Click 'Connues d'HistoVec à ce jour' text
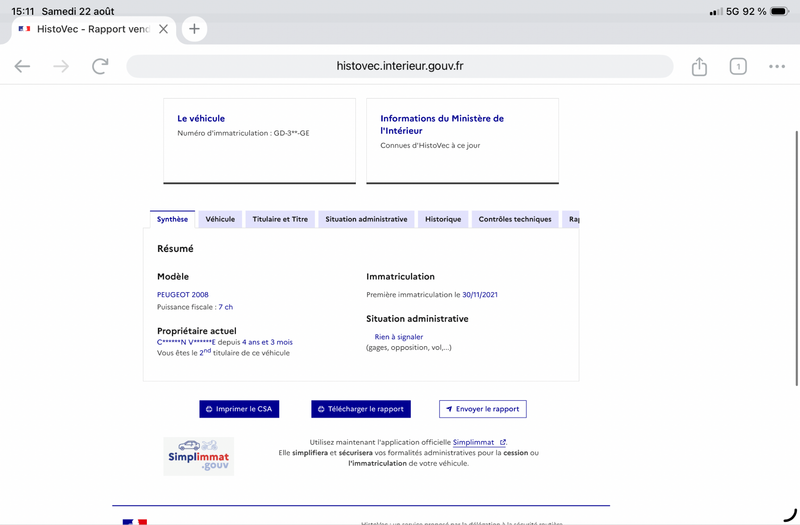The width and height of the screenshot is (800, 525). 430,145
